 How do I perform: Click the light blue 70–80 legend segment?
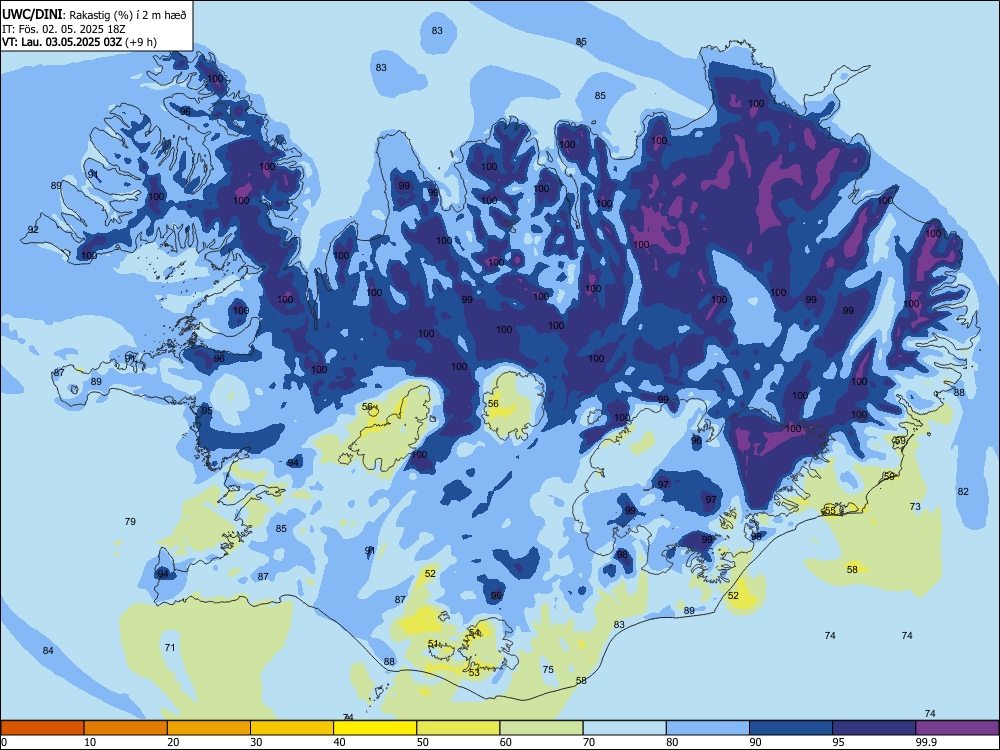point(624,728)
